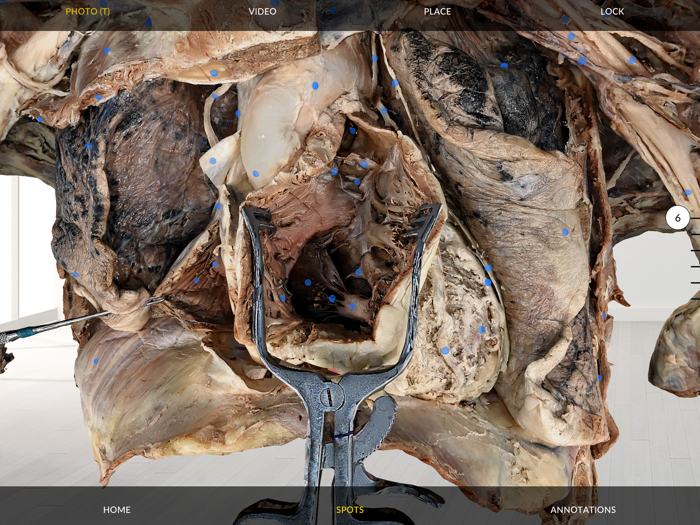Viewport: 700px width, 525px height.
Task: Click the circular layer marker numbered 6
Action: tap(677, 218)
